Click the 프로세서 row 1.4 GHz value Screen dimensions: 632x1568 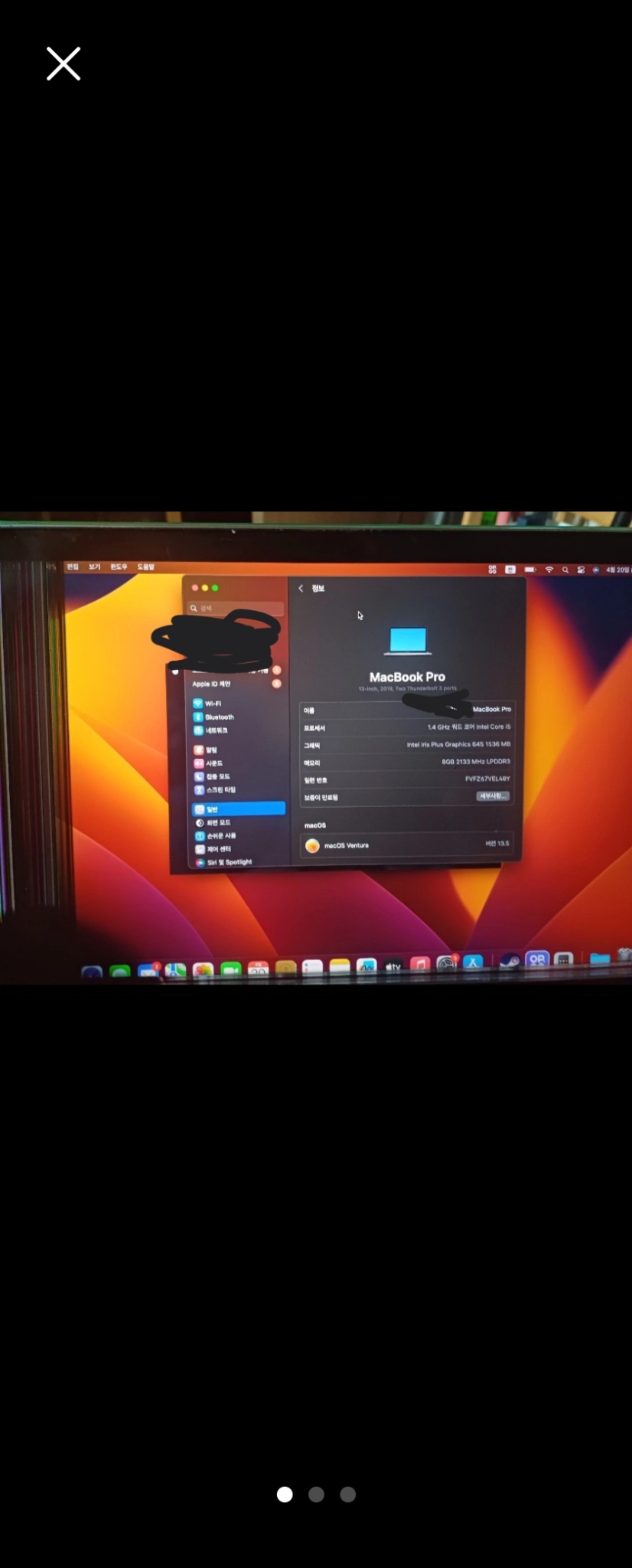pos(469,727)
